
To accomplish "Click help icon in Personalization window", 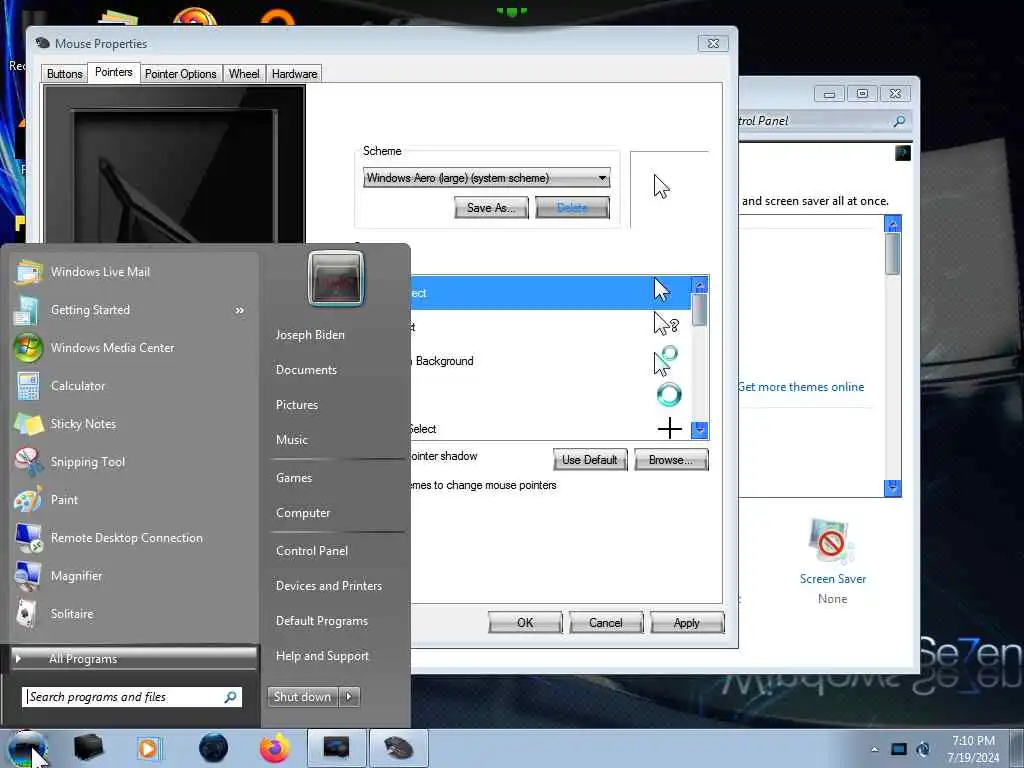I will pos(903,153).
